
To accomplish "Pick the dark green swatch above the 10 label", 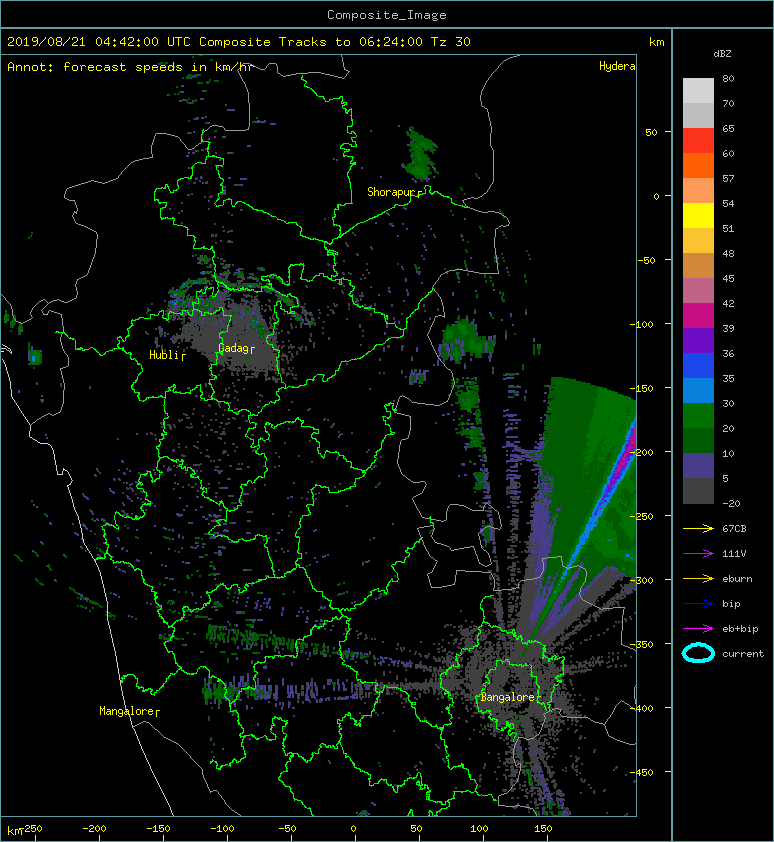I will (x=698, y=440).
